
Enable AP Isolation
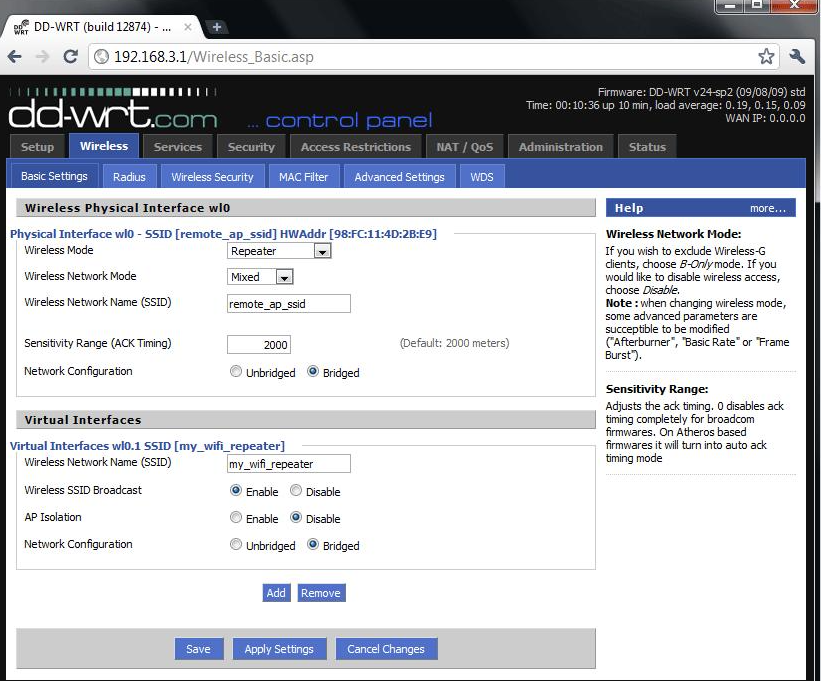(x=236, y=518)
